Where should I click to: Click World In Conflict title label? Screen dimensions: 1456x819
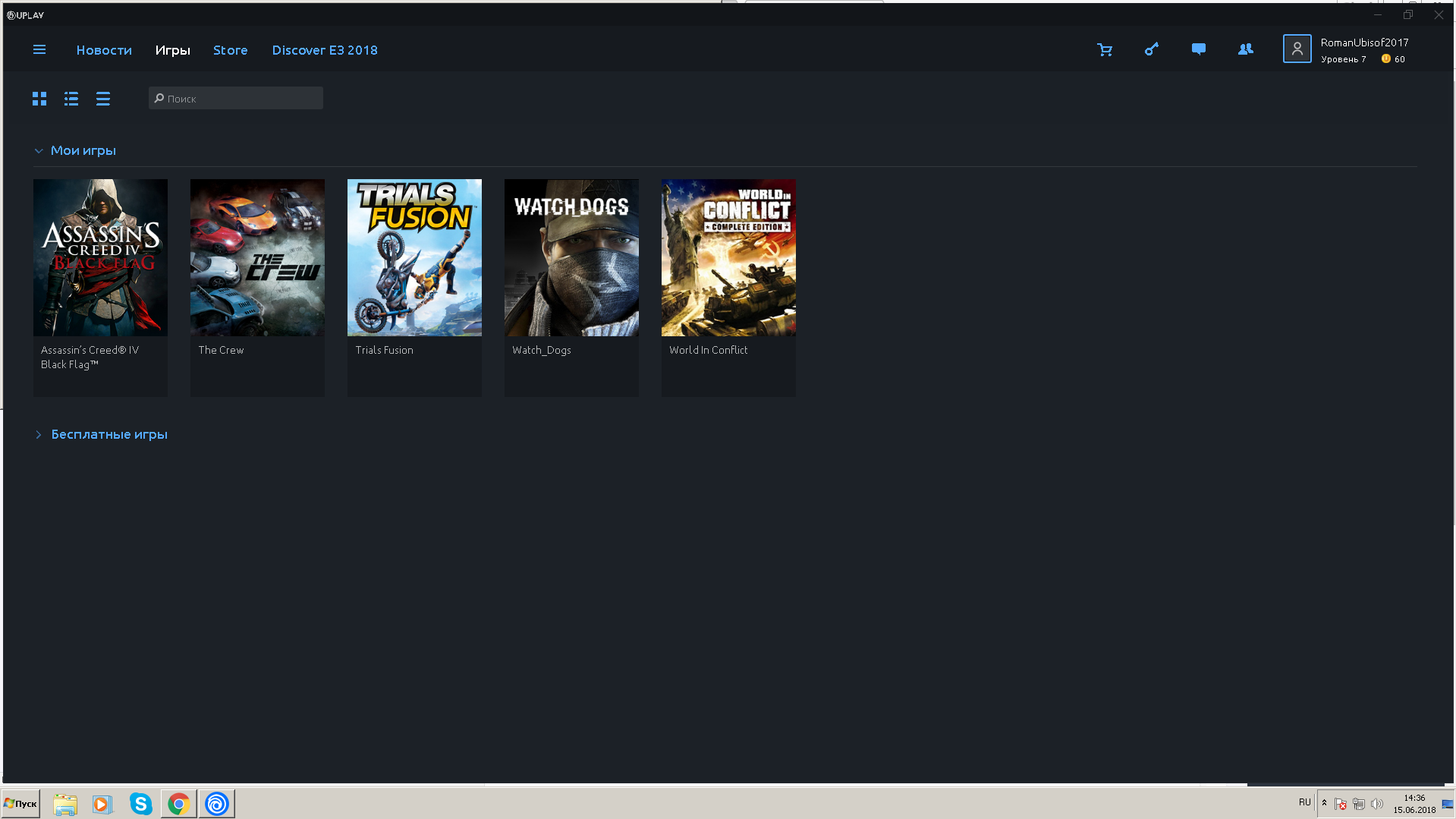coord(708,350)
